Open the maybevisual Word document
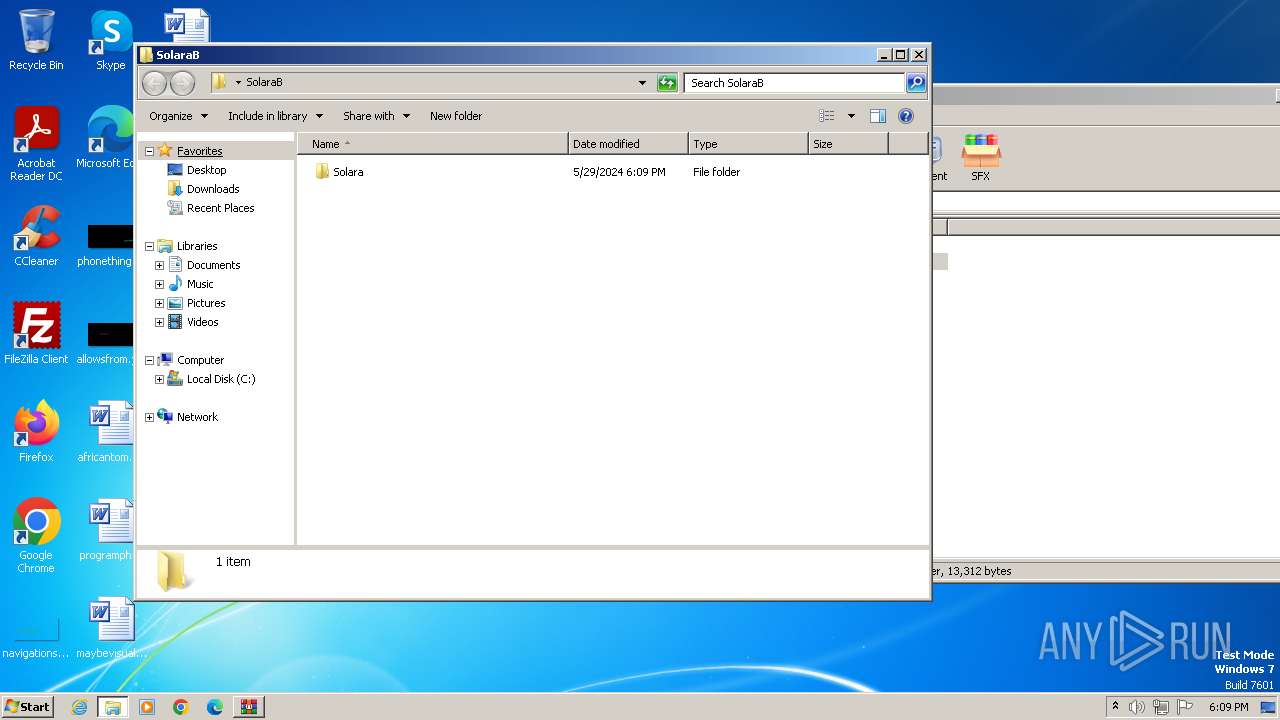This screenshot has width=1280, height=720. pos(110,628)
